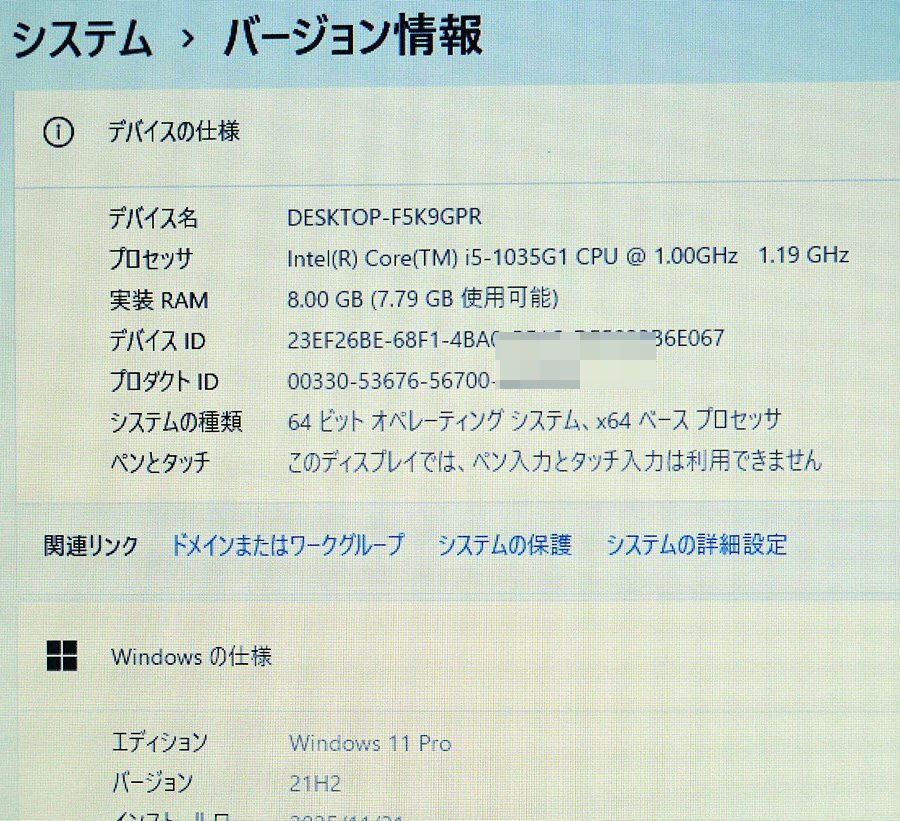The width and height of the screenshot is (900, 821).
Task: Click the デバイス ID label
Action: tap(157, 340)
